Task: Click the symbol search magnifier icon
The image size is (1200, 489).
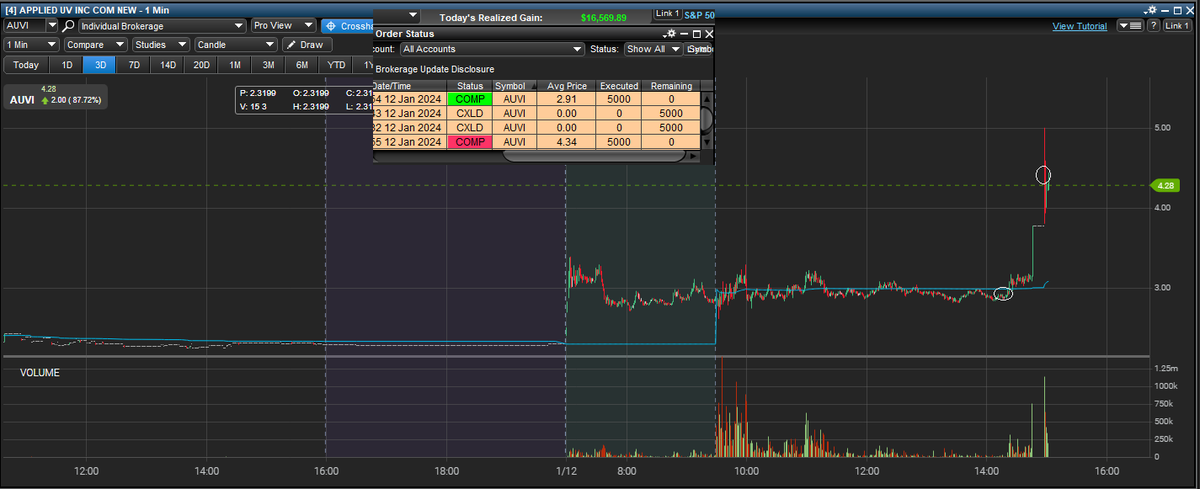Action: pos(69,25)
